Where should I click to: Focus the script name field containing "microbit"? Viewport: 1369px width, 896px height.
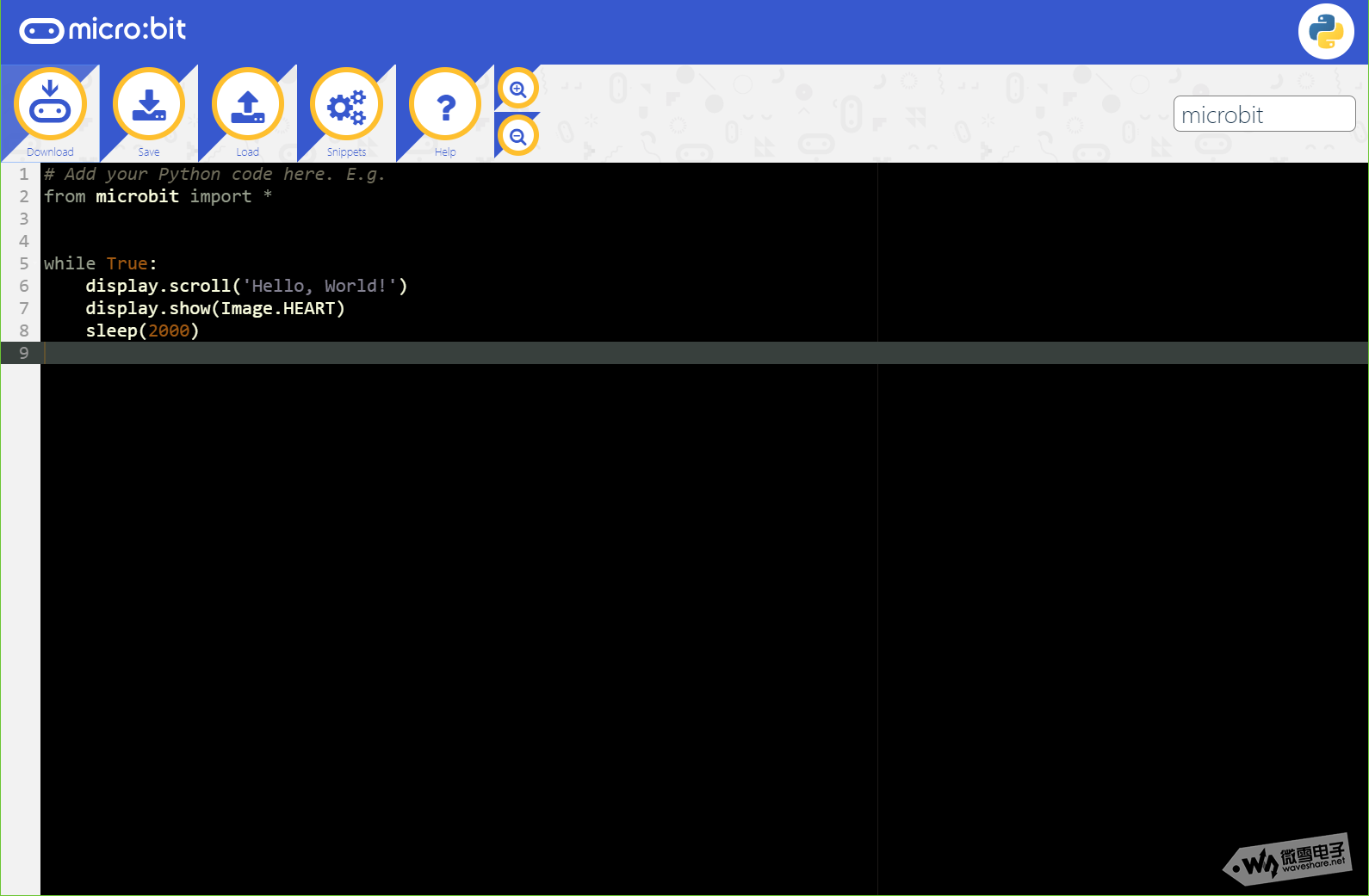tap(1263, 114)
